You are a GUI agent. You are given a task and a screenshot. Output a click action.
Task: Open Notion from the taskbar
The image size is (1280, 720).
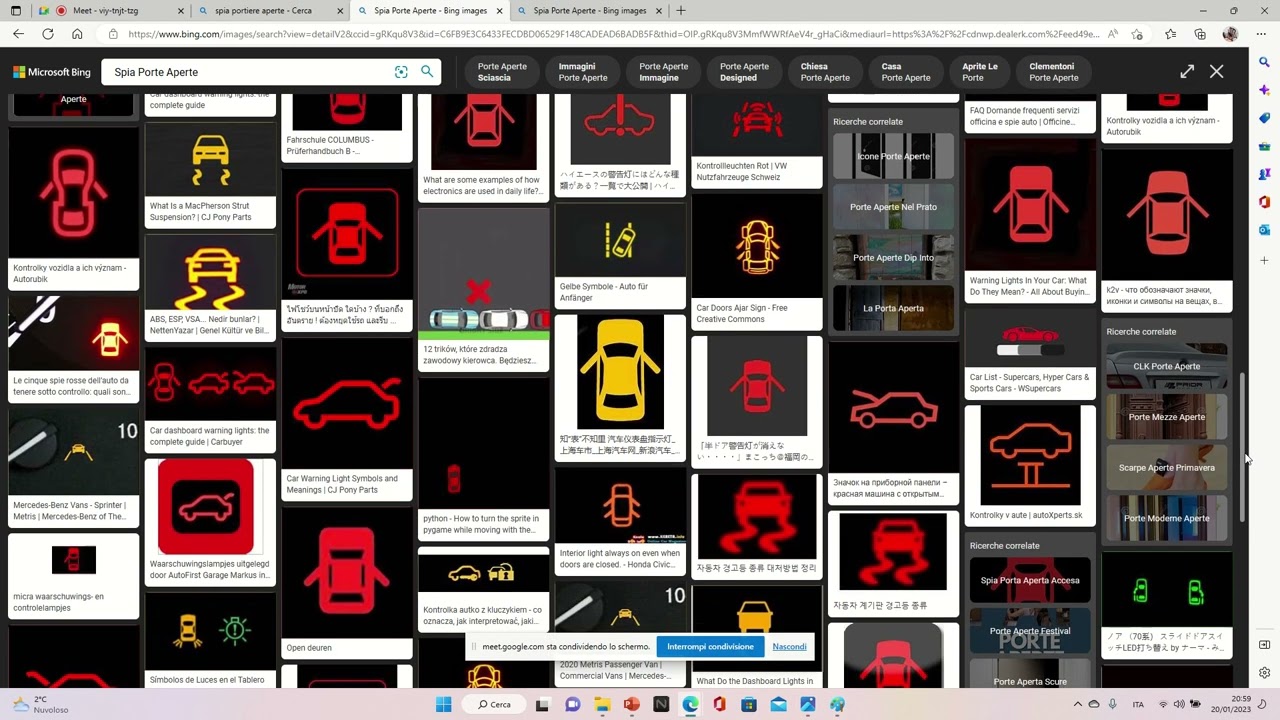[661, 705]
